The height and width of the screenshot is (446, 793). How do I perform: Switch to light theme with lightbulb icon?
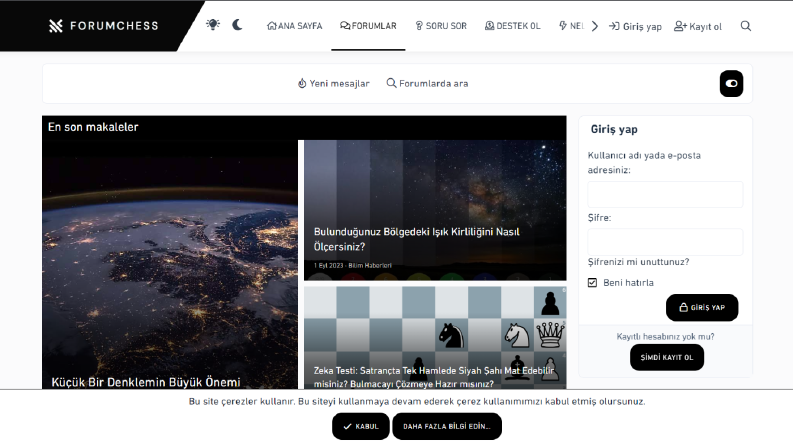(x=213, y=25)
